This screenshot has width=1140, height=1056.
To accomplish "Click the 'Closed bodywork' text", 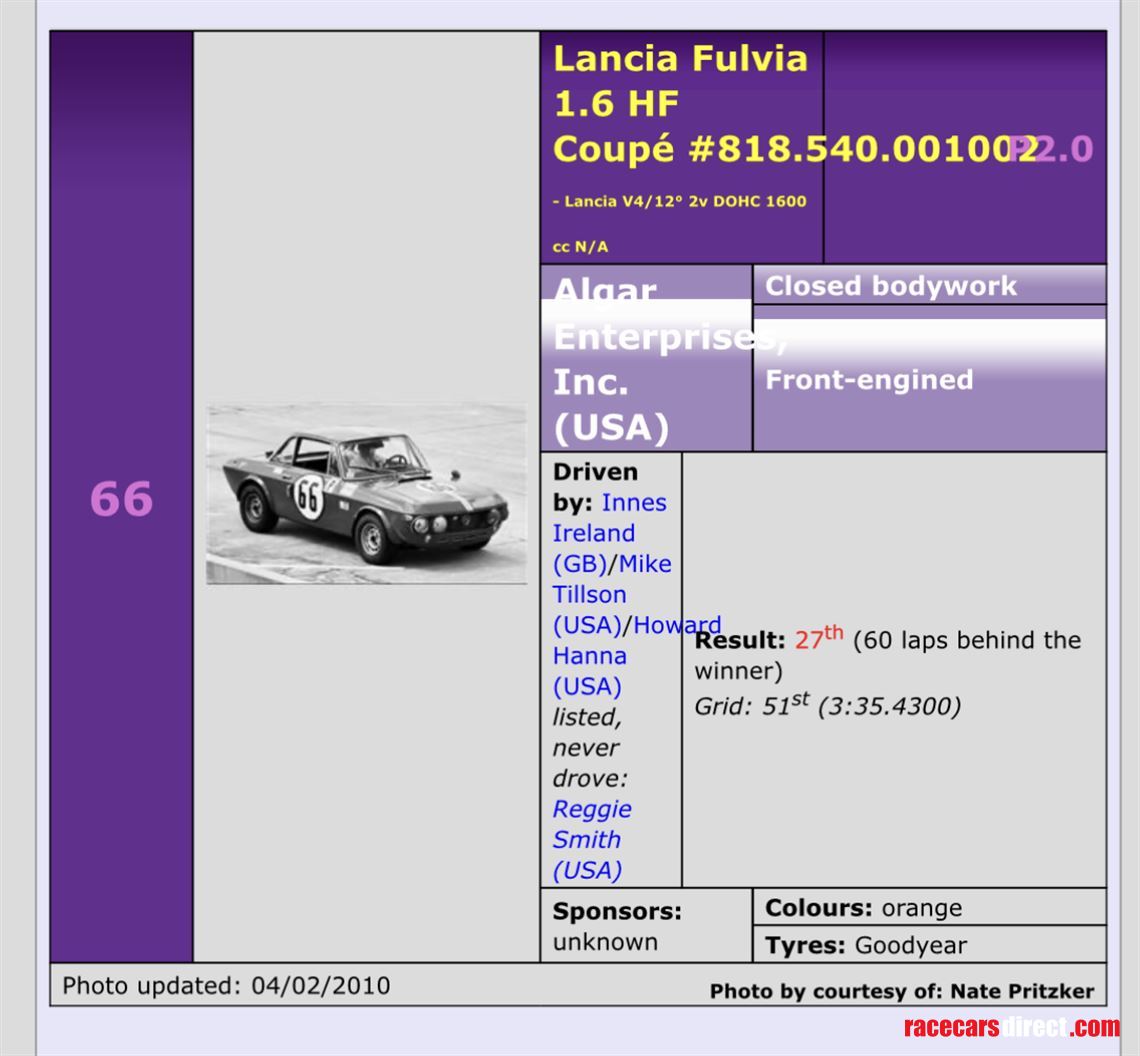I will pyautogui.click(x=891, y=286).
